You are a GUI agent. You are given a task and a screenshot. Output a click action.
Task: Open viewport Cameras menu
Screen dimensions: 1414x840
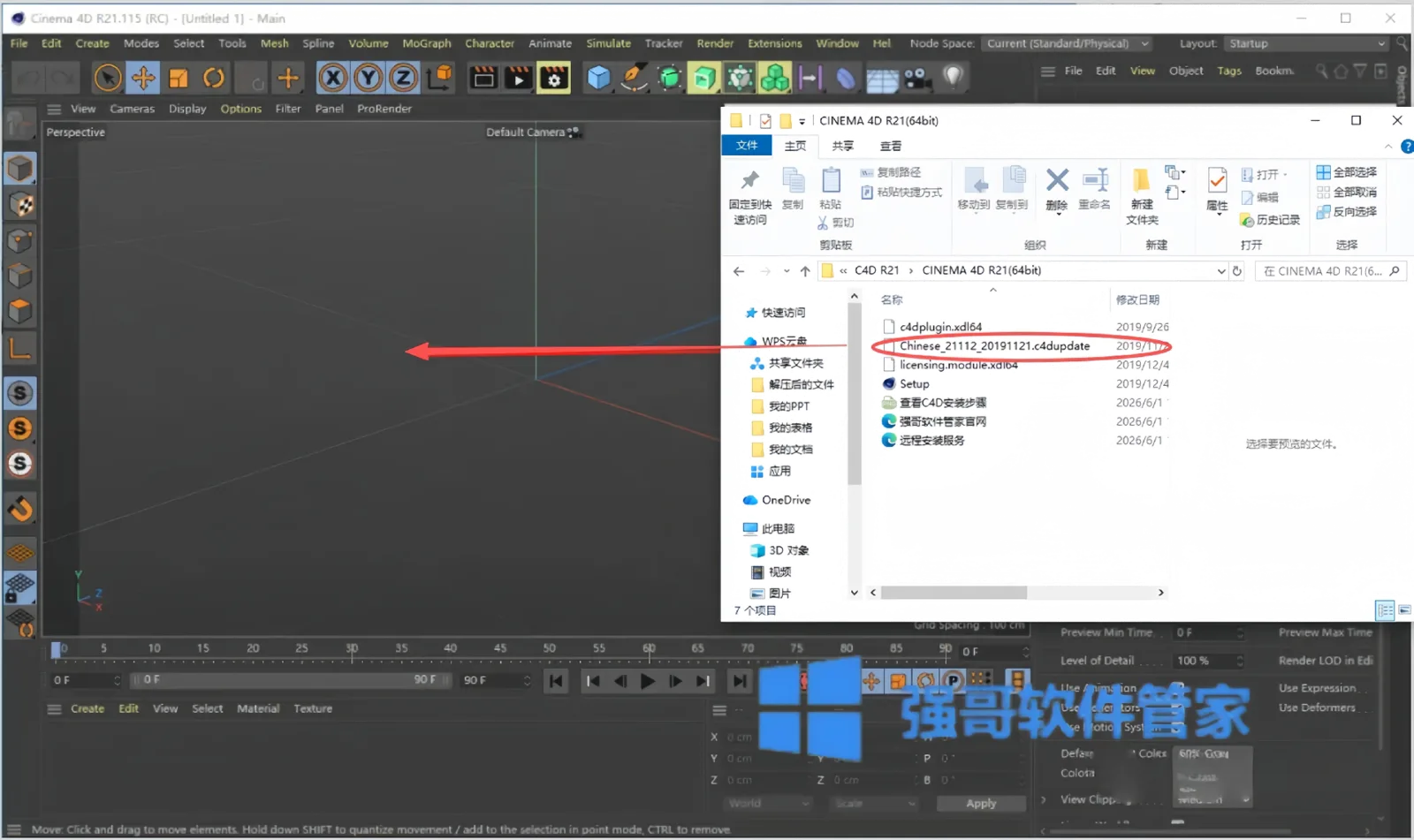(132, 109)
